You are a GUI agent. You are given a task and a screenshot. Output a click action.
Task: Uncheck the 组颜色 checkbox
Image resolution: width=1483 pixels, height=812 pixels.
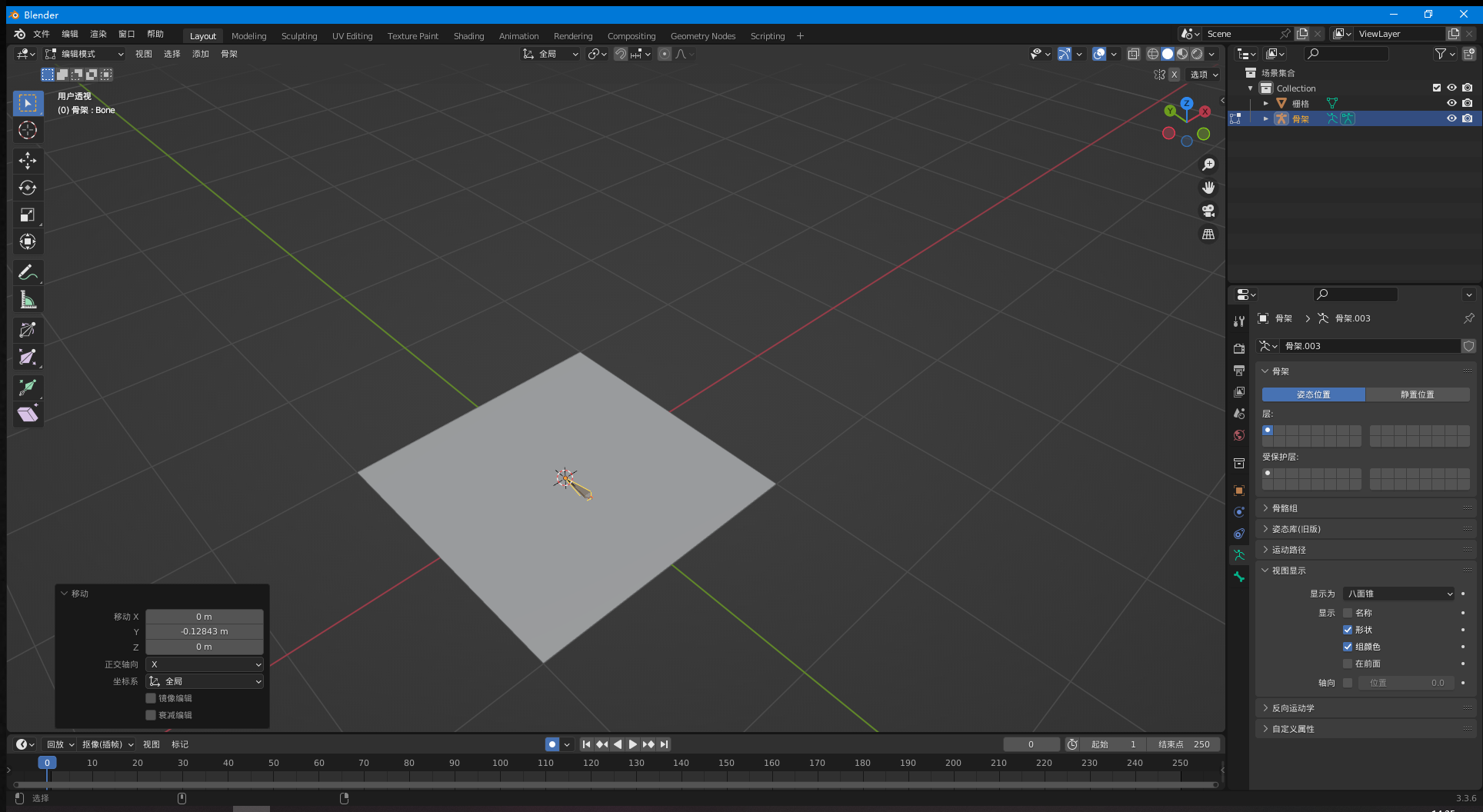(x=1348, y=647)
